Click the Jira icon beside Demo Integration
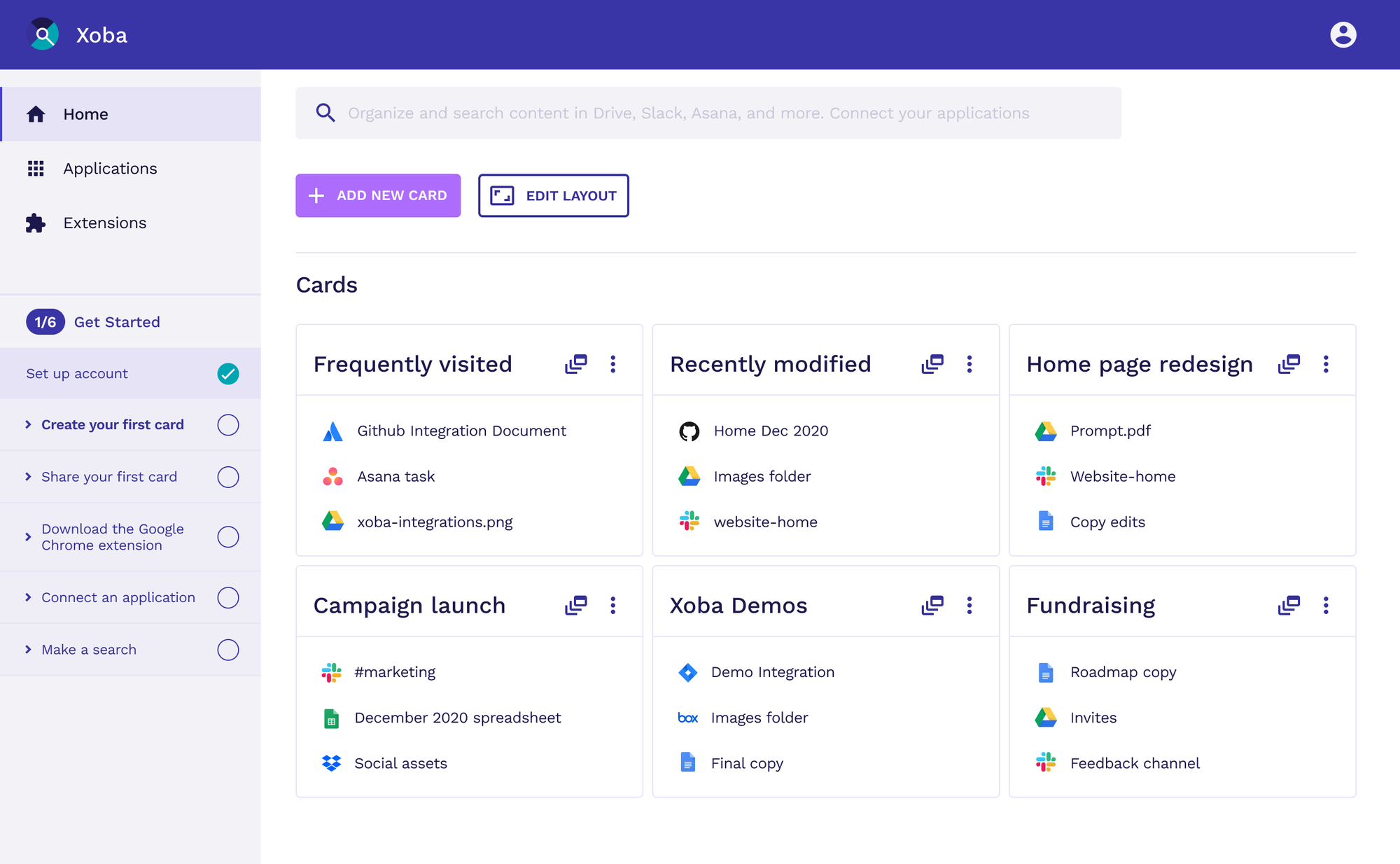Image resolution: width=1400 pixels, height=864 pixels. [x=687, y=672]
